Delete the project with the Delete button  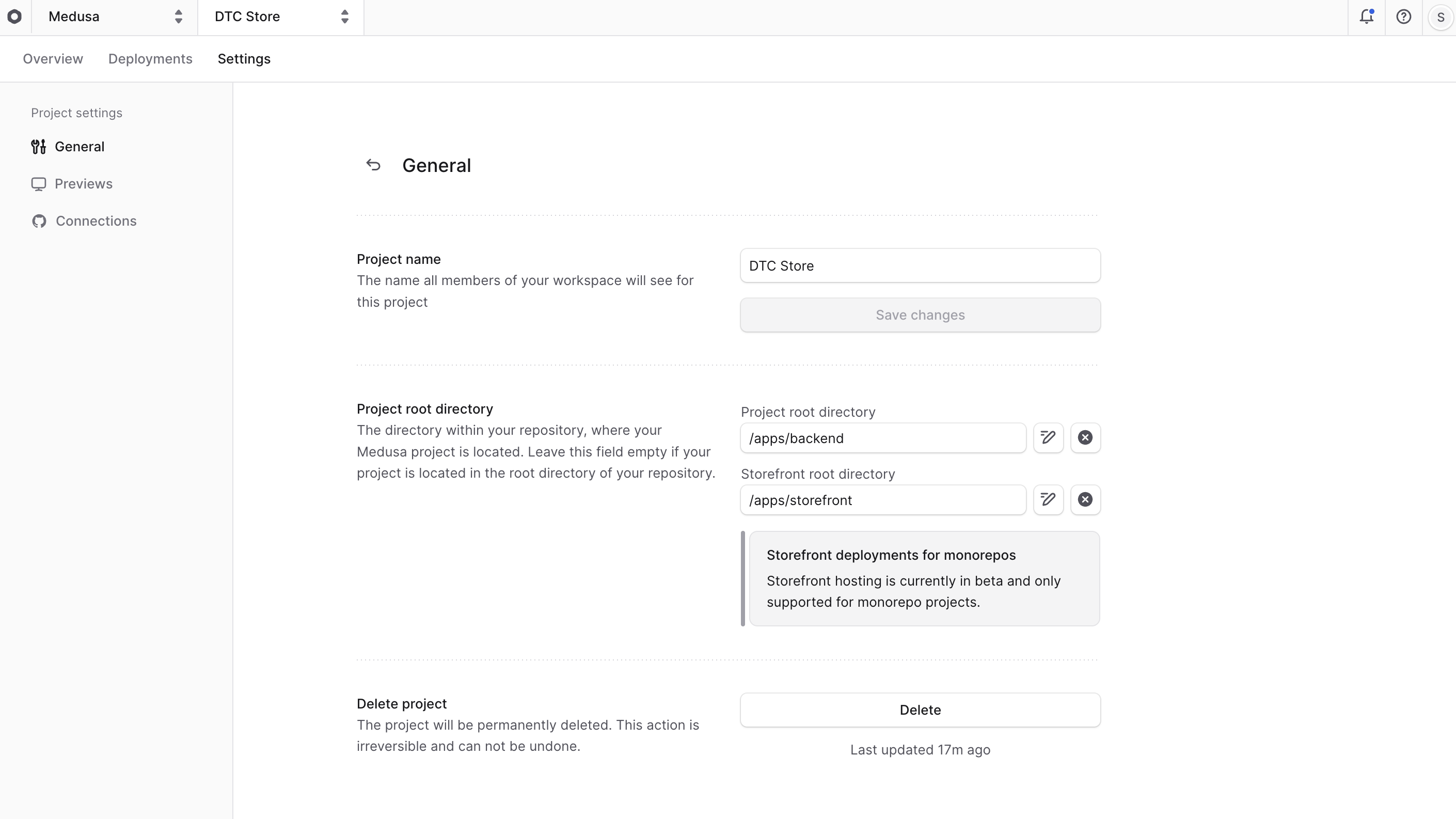[x=919, y=710]
